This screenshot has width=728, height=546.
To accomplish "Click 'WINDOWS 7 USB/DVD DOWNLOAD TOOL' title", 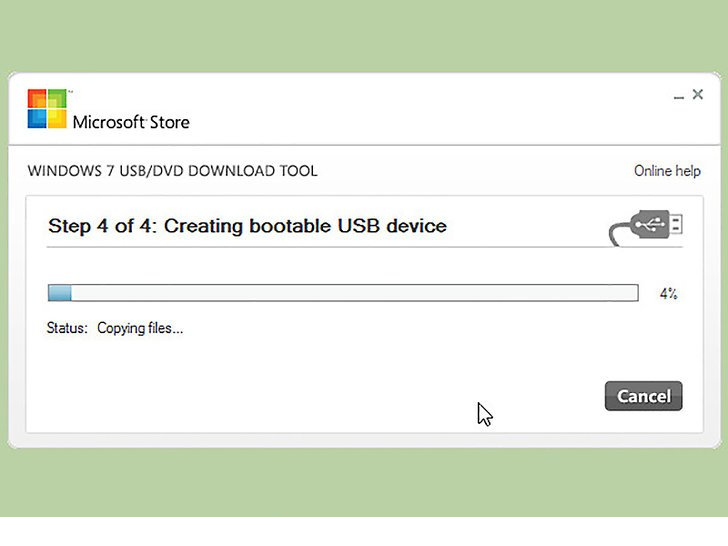I will [x=172, y=171].
